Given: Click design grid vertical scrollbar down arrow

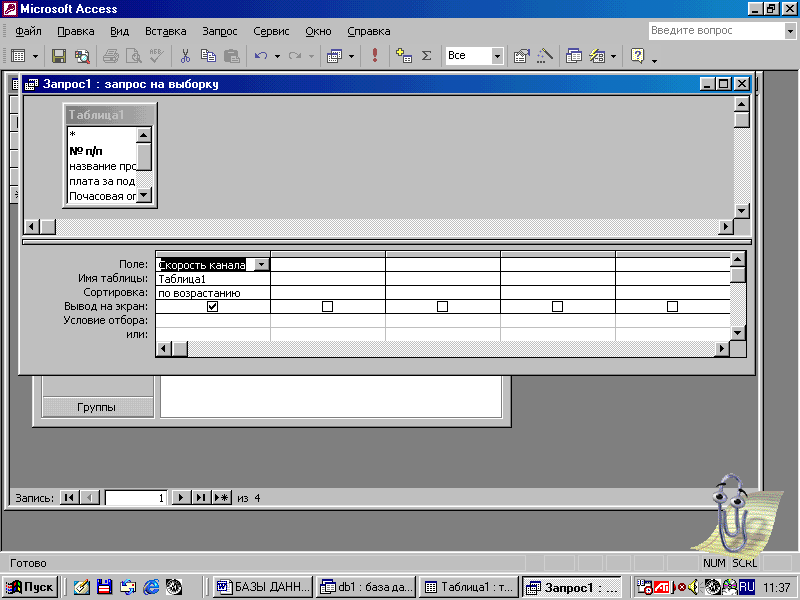Looking at the screenshot, I should pyautogui.click(x=737, y=333).
